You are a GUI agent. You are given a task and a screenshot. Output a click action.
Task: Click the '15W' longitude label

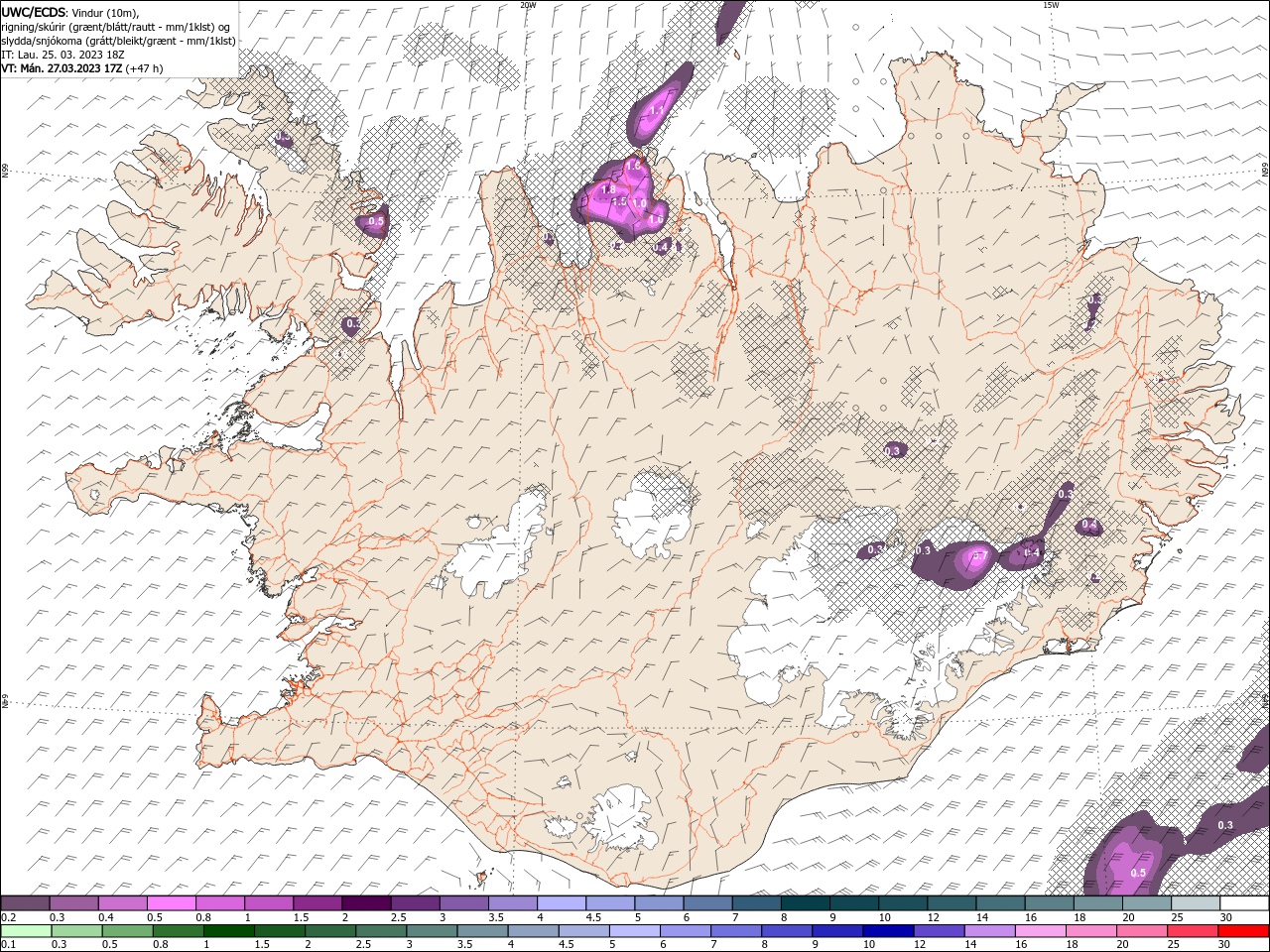[1051, 5]
